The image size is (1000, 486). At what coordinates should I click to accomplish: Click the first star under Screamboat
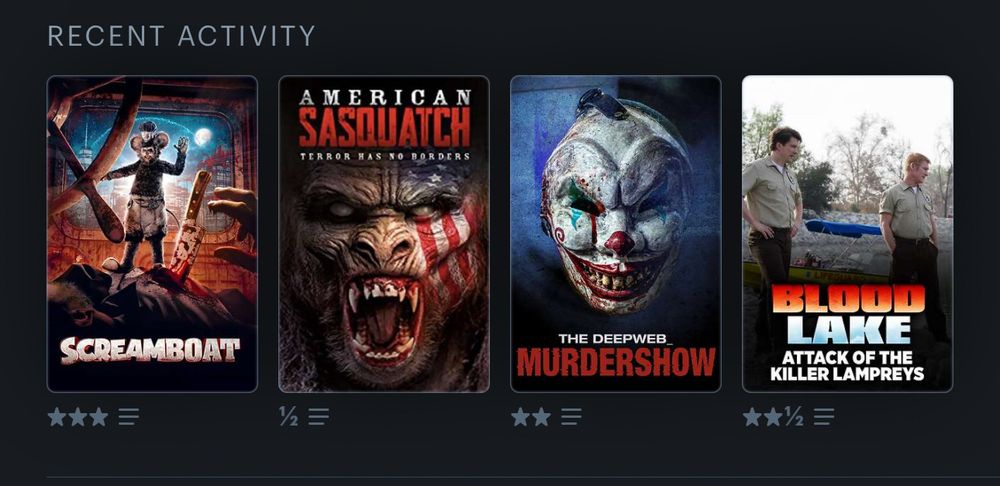57,417
